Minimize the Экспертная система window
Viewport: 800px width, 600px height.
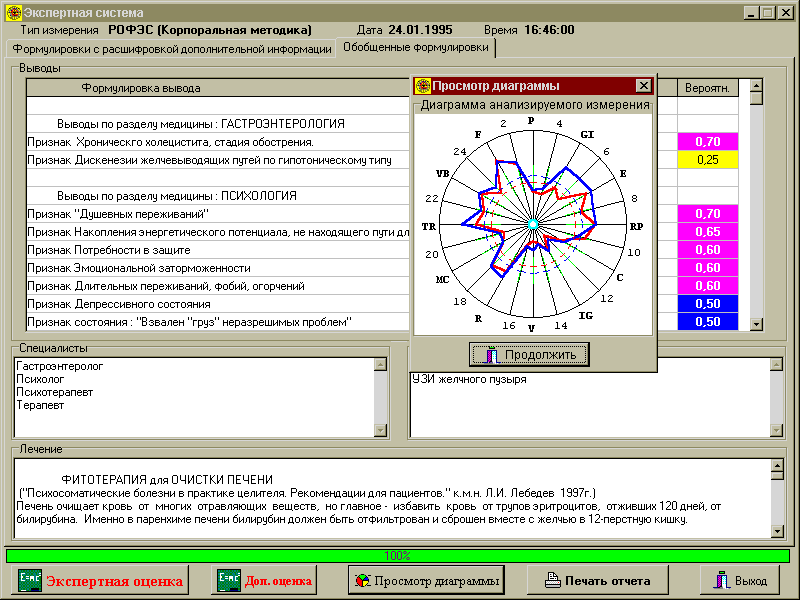[x=751, y=13]
